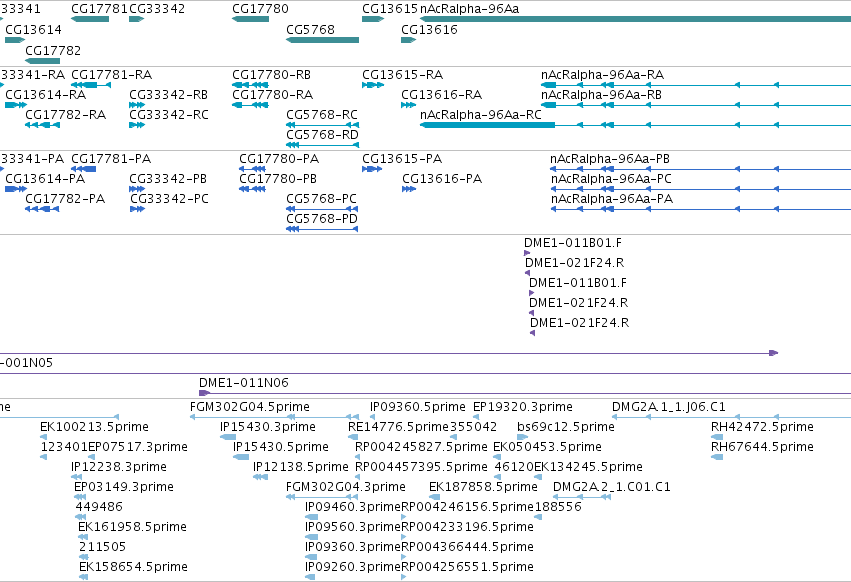This screenshot has width=851, height=582.
Task: Select feature labeled 449486
Action: (x=99, y=507)
